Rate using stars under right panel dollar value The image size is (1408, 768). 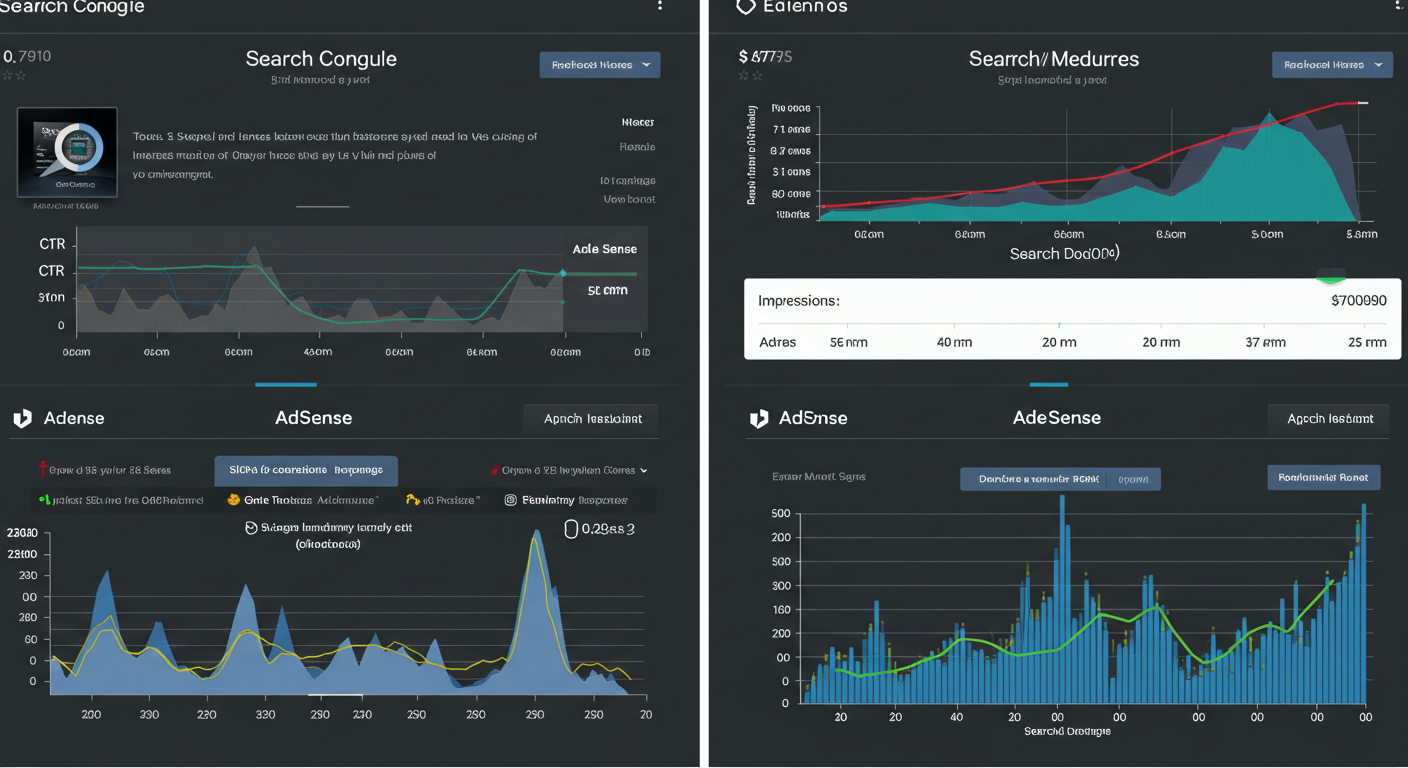750,75
